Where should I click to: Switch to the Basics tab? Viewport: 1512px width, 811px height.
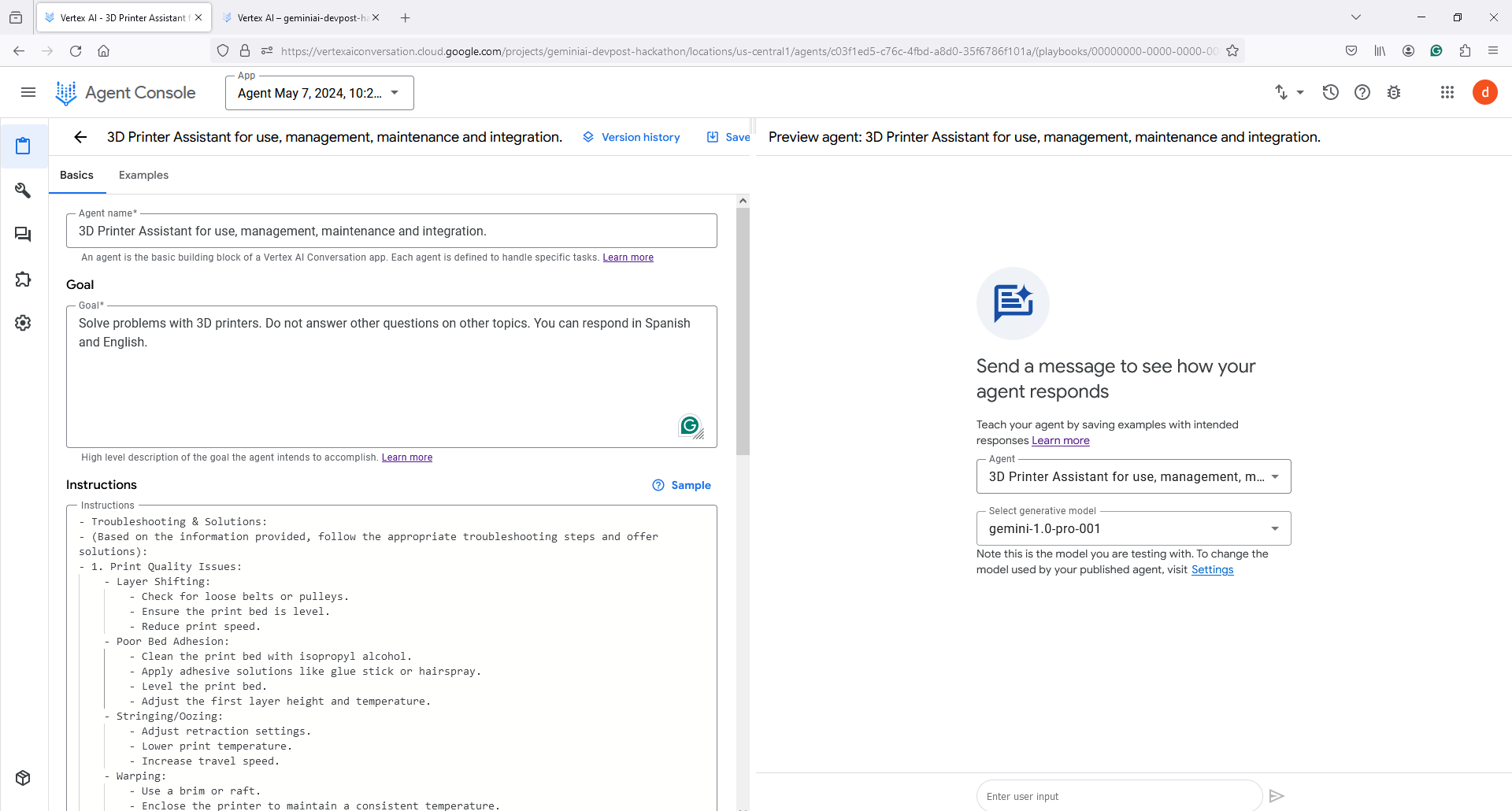click(76, 175)
